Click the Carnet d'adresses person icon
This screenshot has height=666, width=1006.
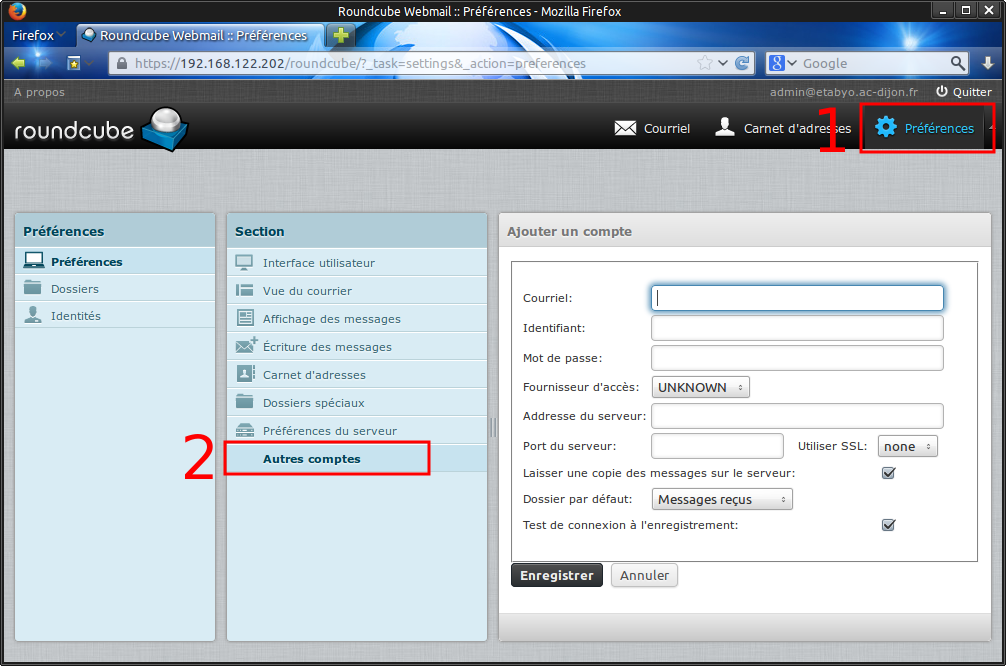(725, 127)
